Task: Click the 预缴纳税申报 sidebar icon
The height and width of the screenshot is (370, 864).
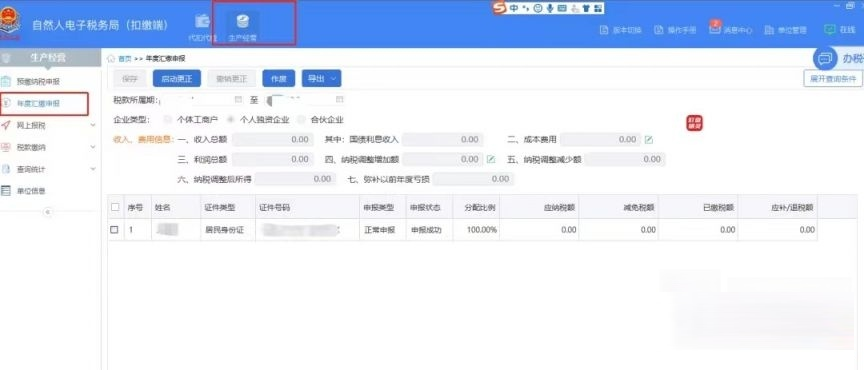Action: tap(6, 82)
